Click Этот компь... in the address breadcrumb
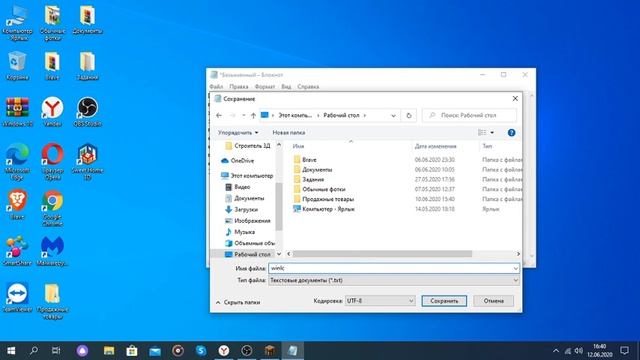The height and width of the screenshot is (360, 640). tap(295, 116)
